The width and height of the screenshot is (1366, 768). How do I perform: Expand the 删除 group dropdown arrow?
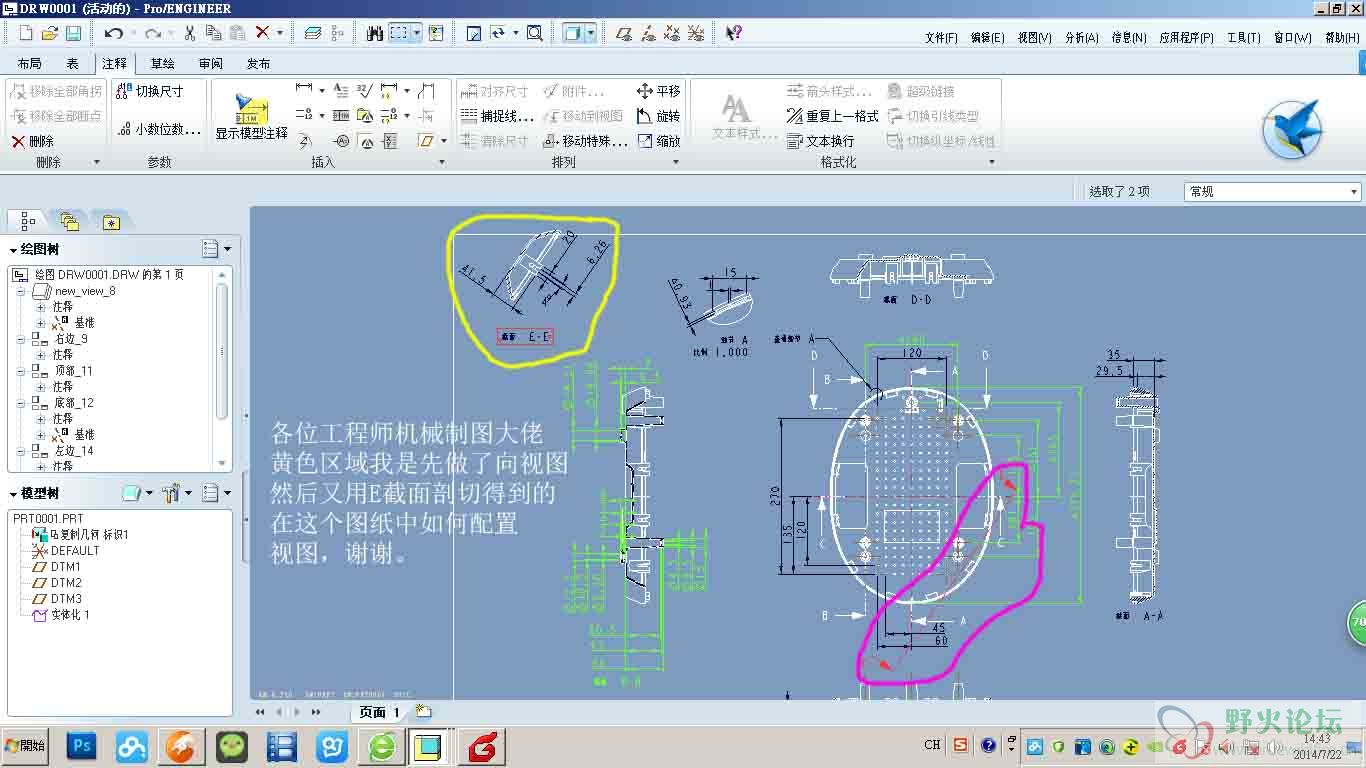point(97,162)
